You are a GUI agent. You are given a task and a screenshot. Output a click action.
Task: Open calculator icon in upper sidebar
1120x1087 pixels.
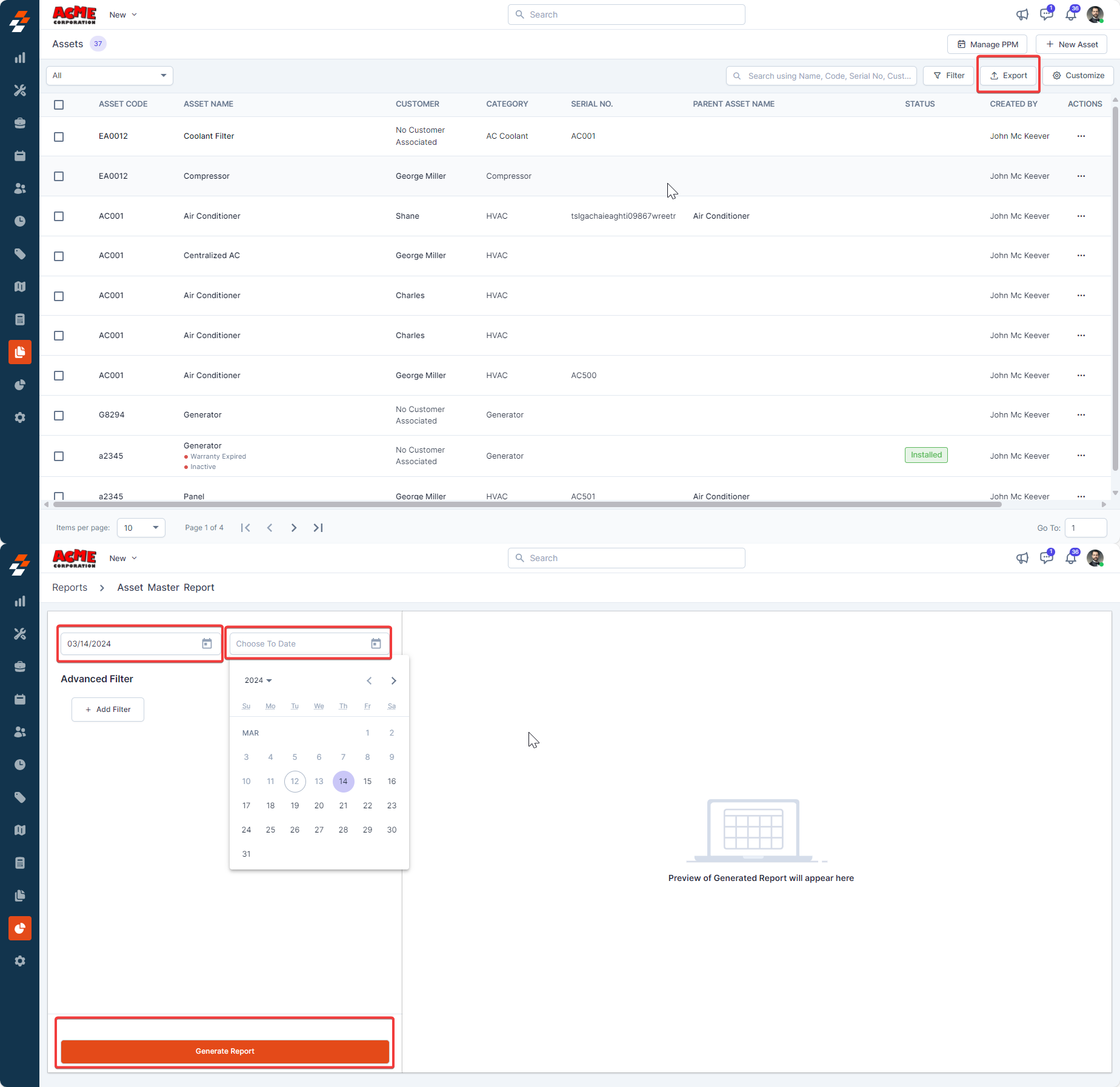[20, 320]
